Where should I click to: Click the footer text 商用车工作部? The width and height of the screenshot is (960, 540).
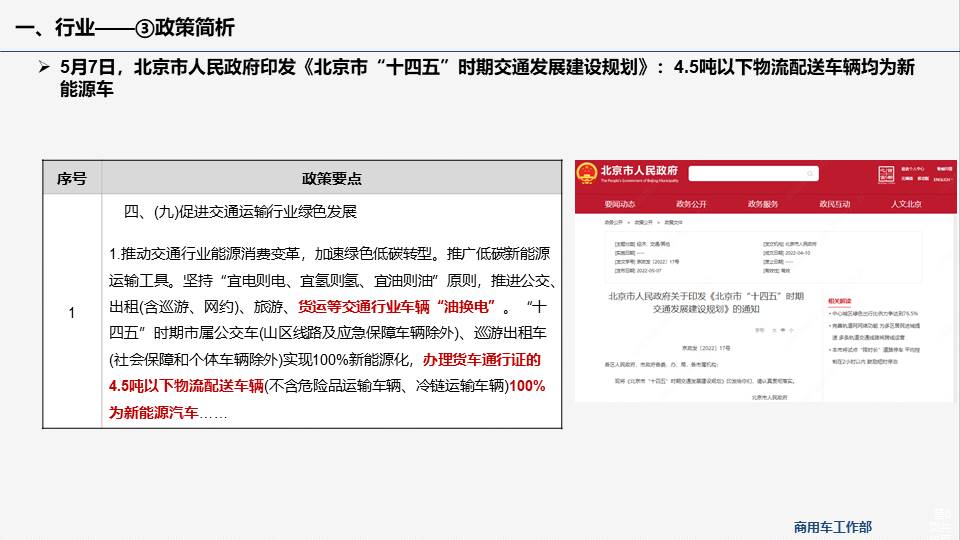click(833, 527)
